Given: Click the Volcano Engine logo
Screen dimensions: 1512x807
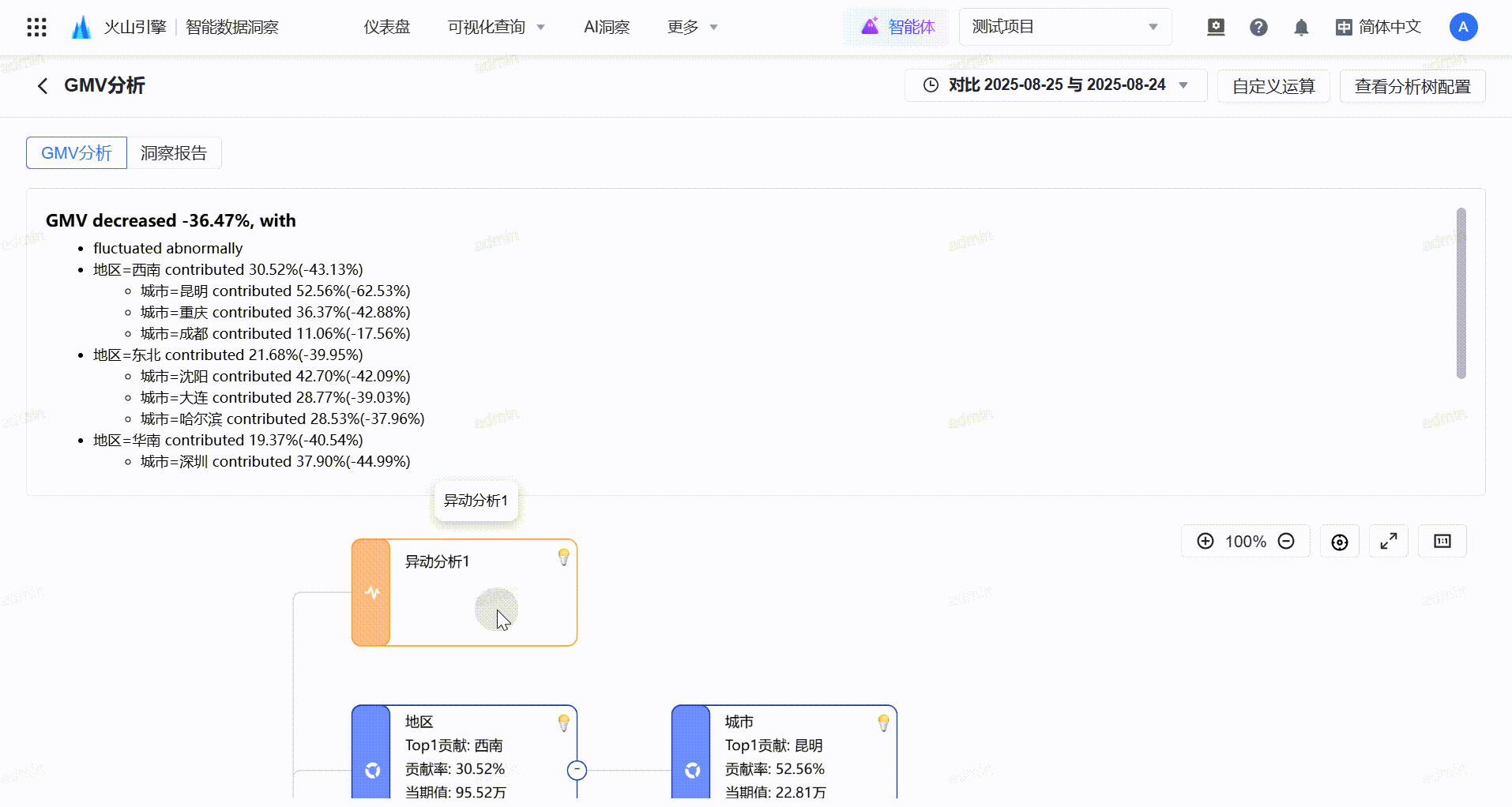Looking at the screenshot, I should [x=81, y=28].
